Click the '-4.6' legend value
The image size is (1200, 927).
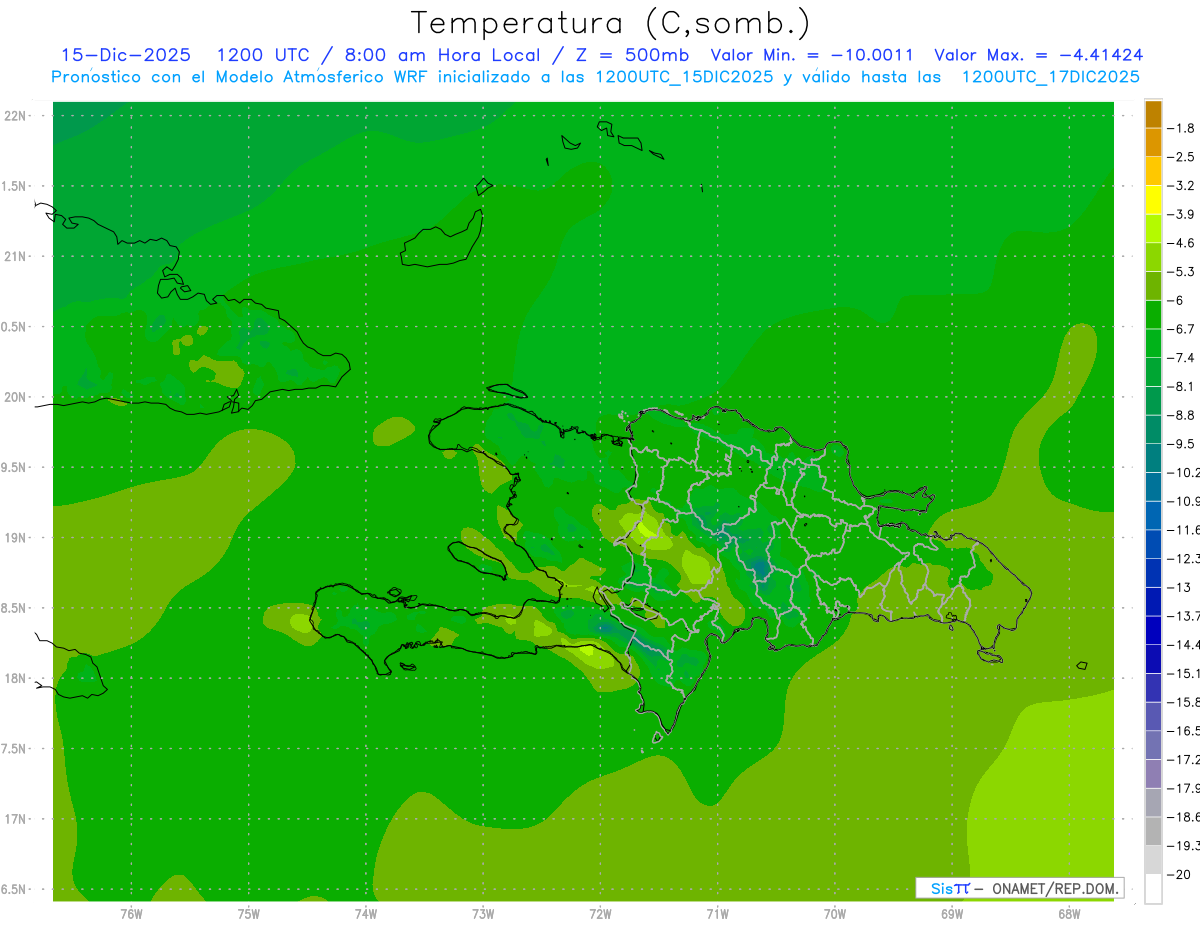click(x=1181, y=243)
